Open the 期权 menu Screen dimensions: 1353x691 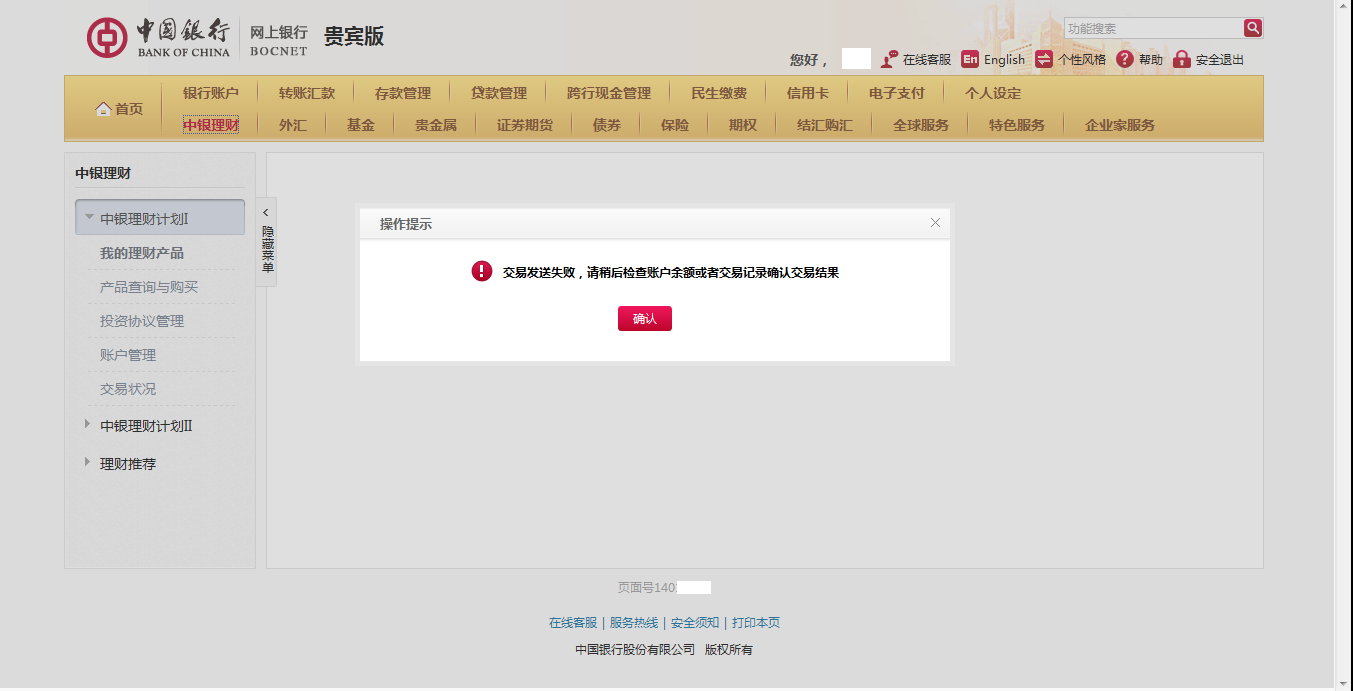[x=743, y=125]
